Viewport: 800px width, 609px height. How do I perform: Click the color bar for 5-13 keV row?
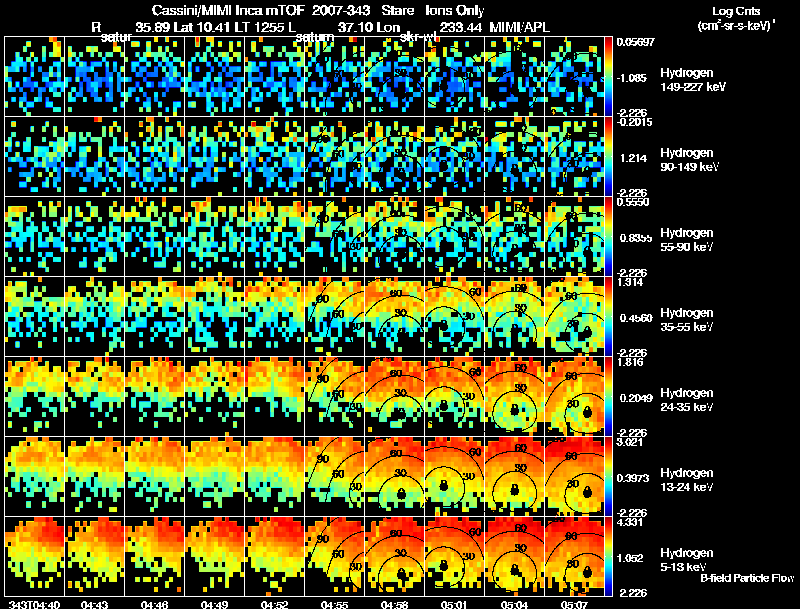click(x=608, y=556)
